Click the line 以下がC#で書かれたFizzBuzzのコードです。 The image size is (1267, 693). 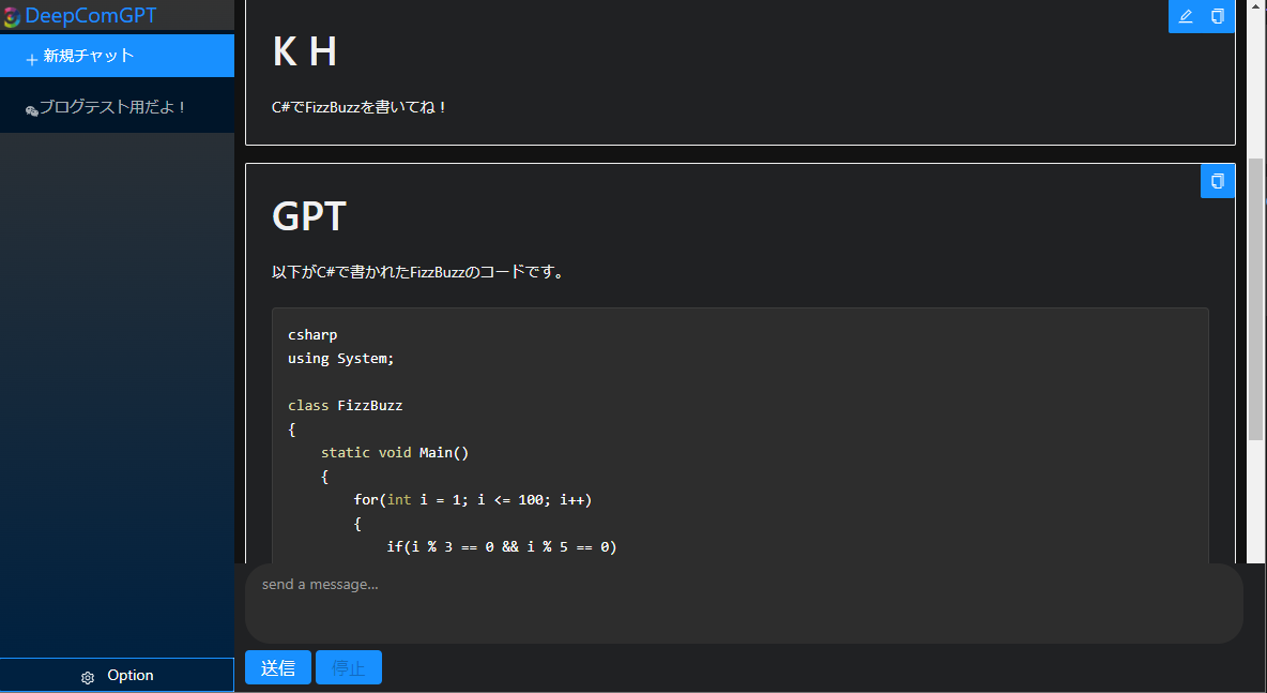click(x=419, y=272)
